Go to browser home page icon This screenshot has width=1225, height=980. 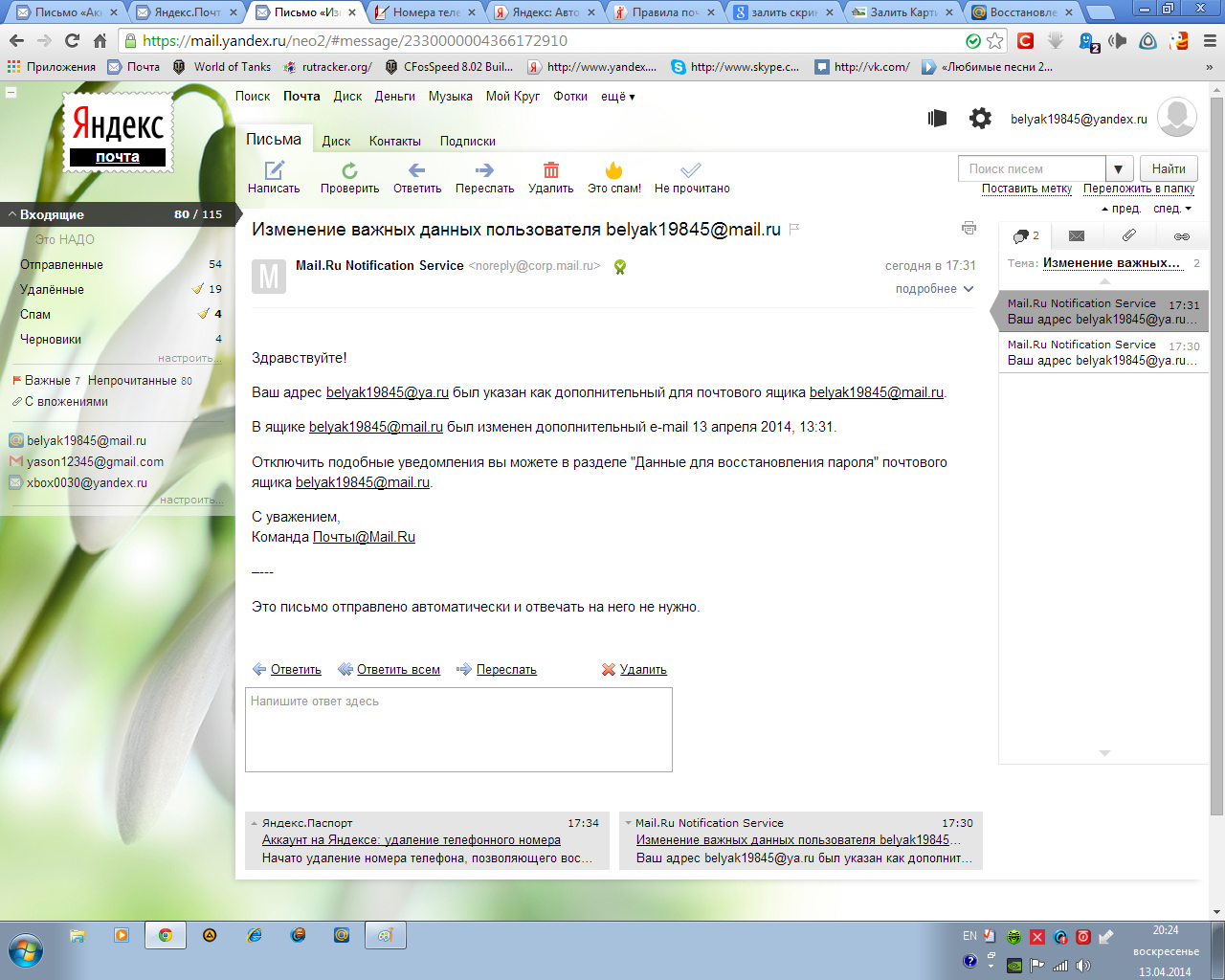(100, 40)
